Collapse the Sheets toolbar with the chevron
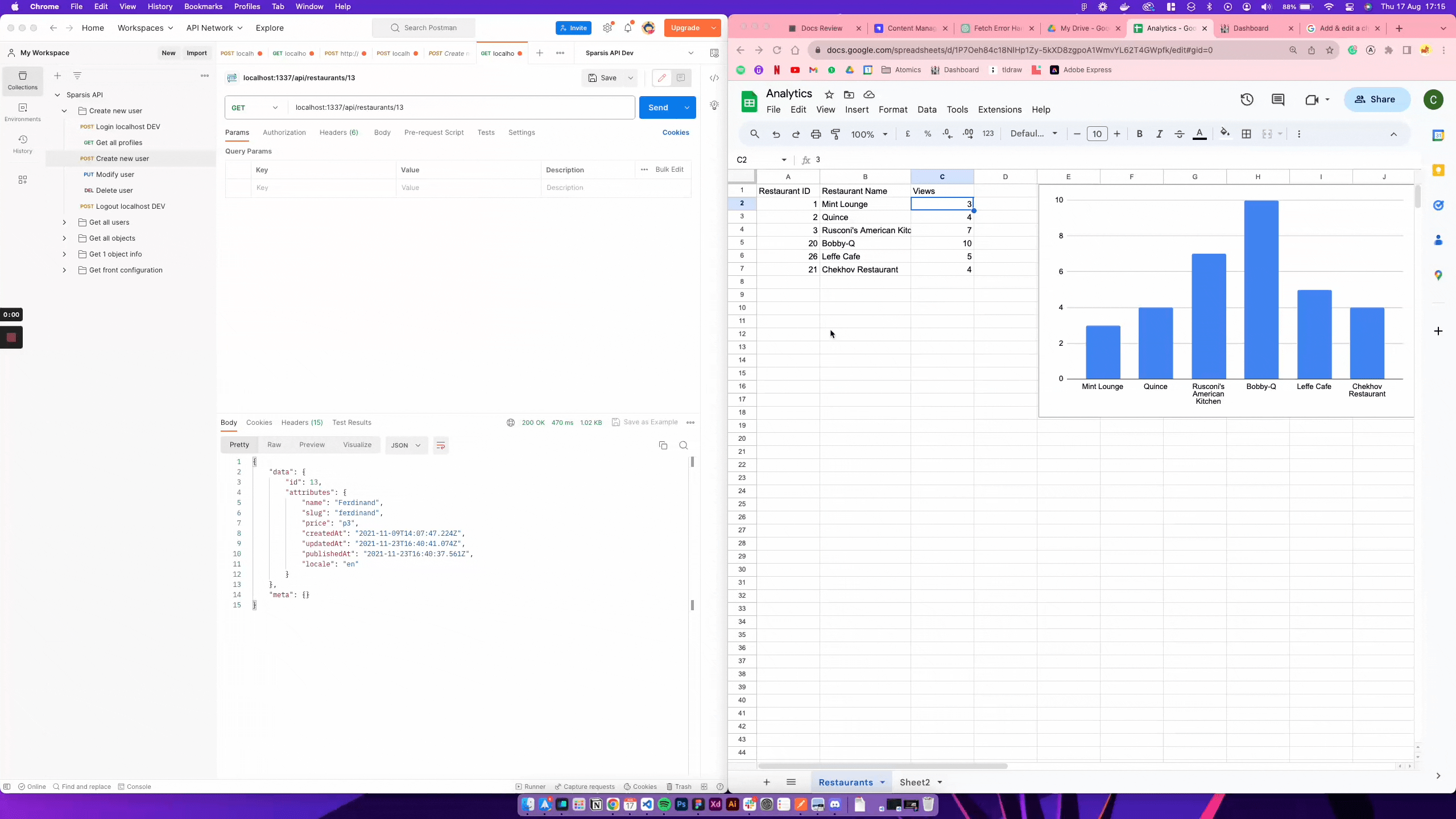 [1393, 134]
